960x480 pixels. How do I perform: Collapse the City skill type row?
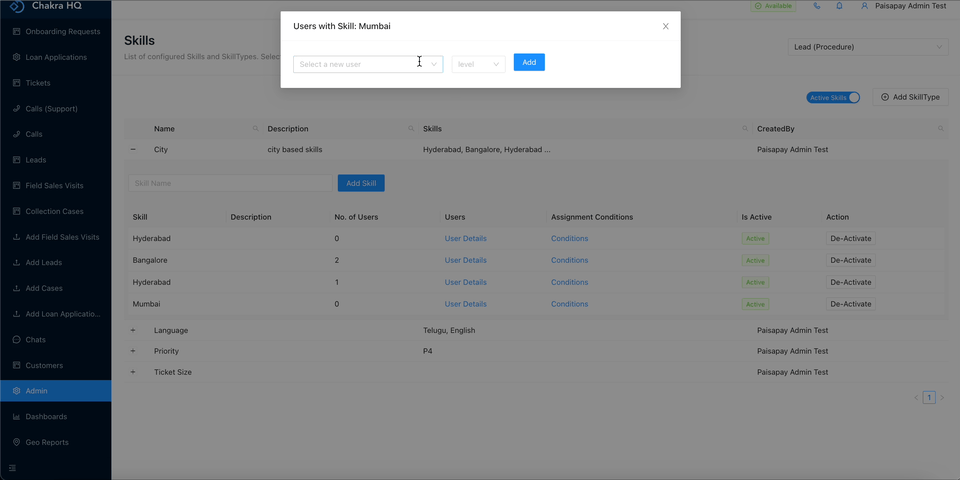133,149
